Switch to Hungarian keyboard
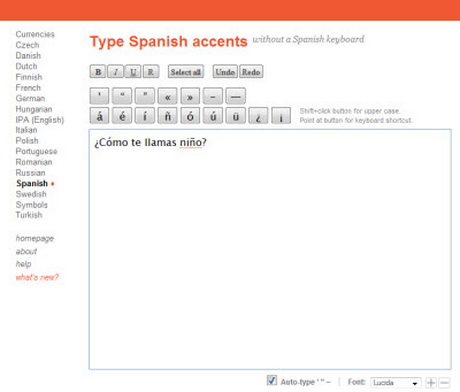 [34, 109]
